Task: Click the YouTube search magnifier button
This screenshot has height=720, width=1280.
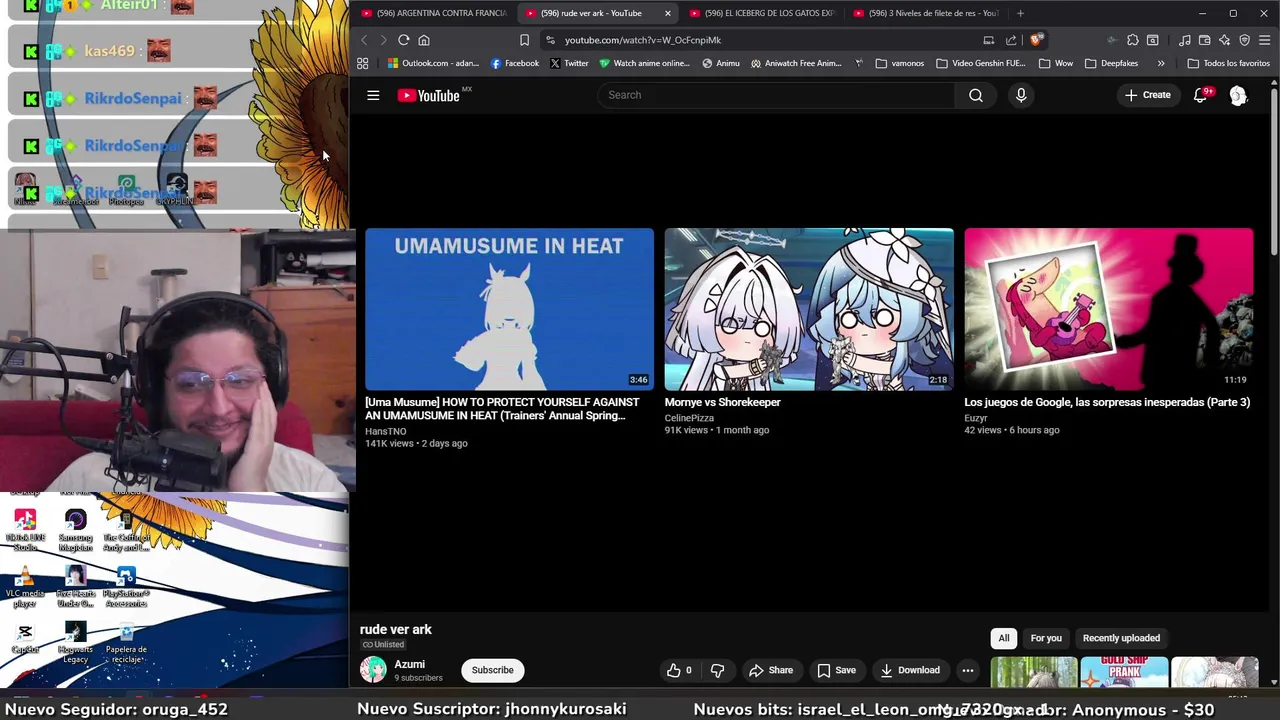Action: coord(976,95)
